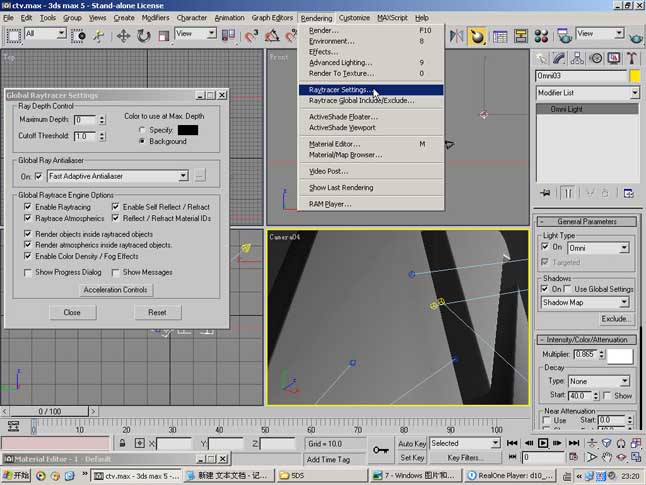Screen dimensions: 646x485
Task: Toggle the Light Type On checkbox
Action: (x=545, y=247)
